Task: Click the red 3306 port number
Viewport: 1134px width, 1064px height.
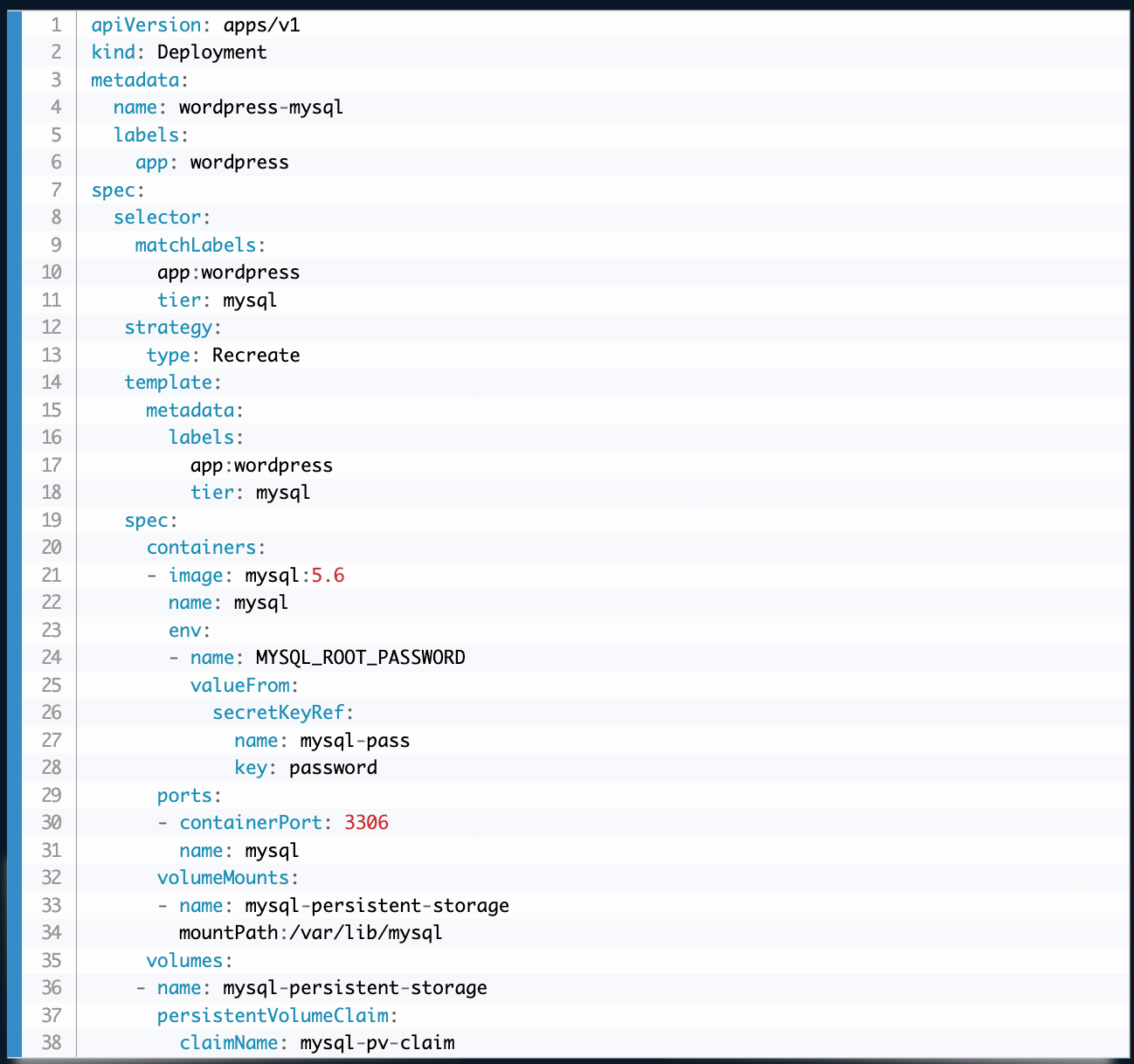Action: point(366,823)
